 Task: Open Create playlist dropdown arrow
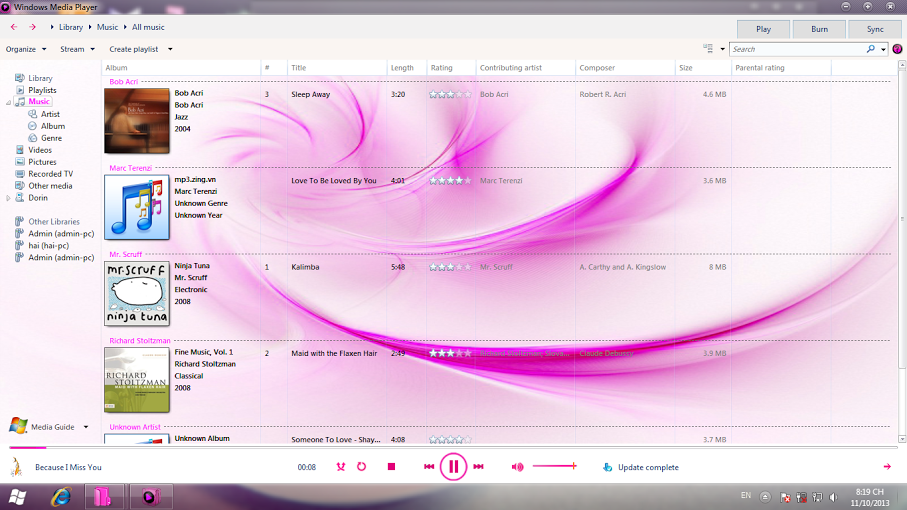click(x=170, y=49)
